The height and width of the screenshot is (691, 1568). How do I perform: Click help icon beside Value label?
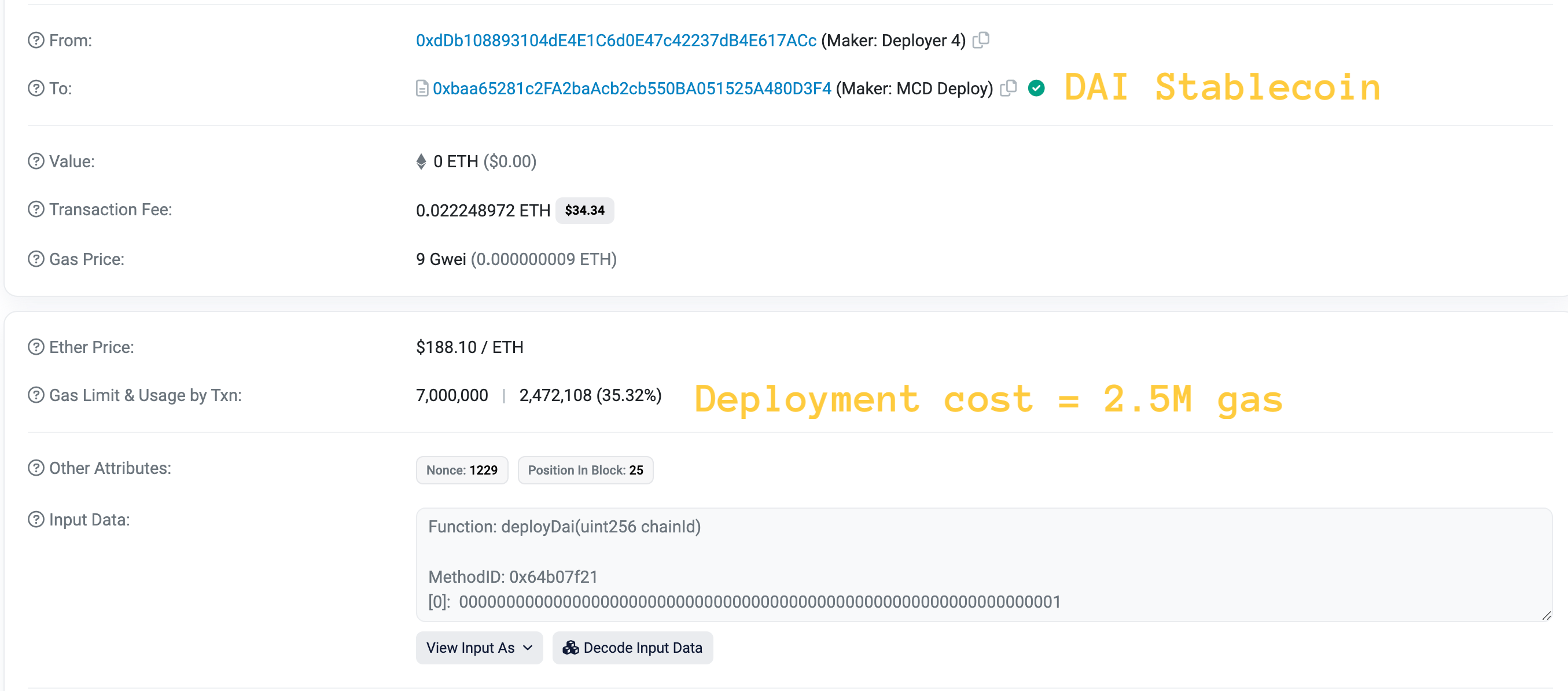(36, 161)
